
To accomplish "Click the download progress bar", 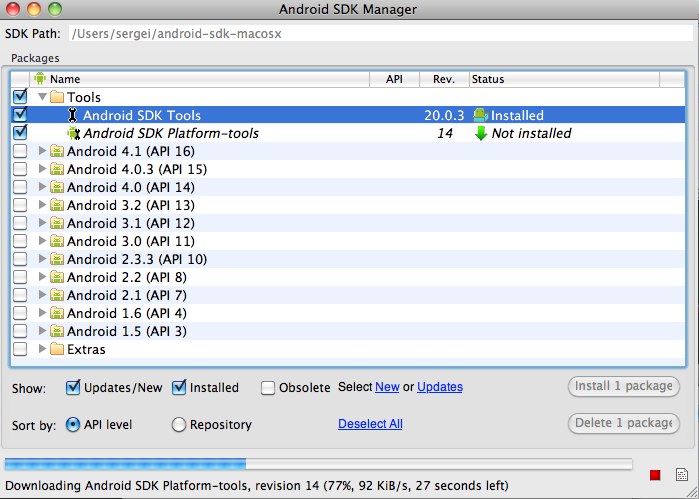I will (318, 464).
